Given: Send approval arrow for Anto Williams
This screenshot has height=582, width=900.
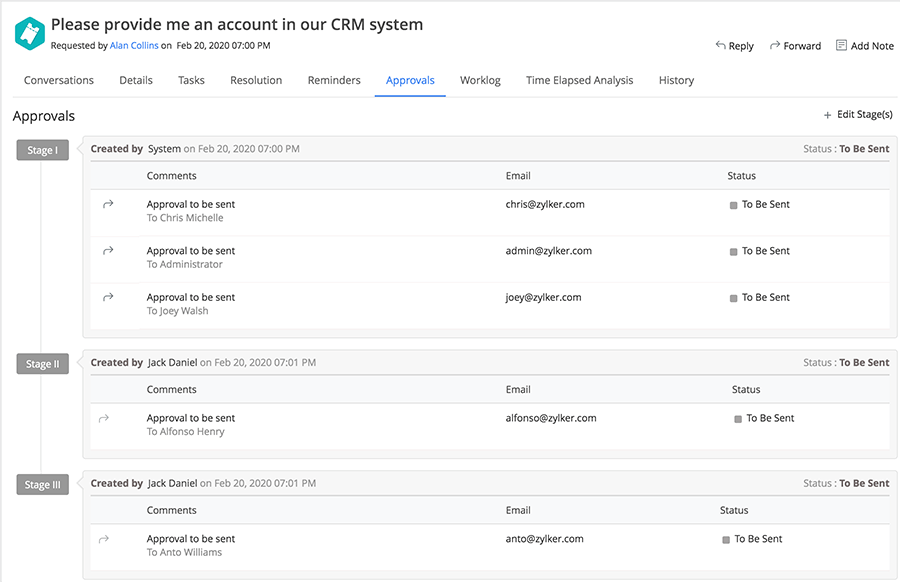Looking at the screenshot, I should [x=104, y=539].
